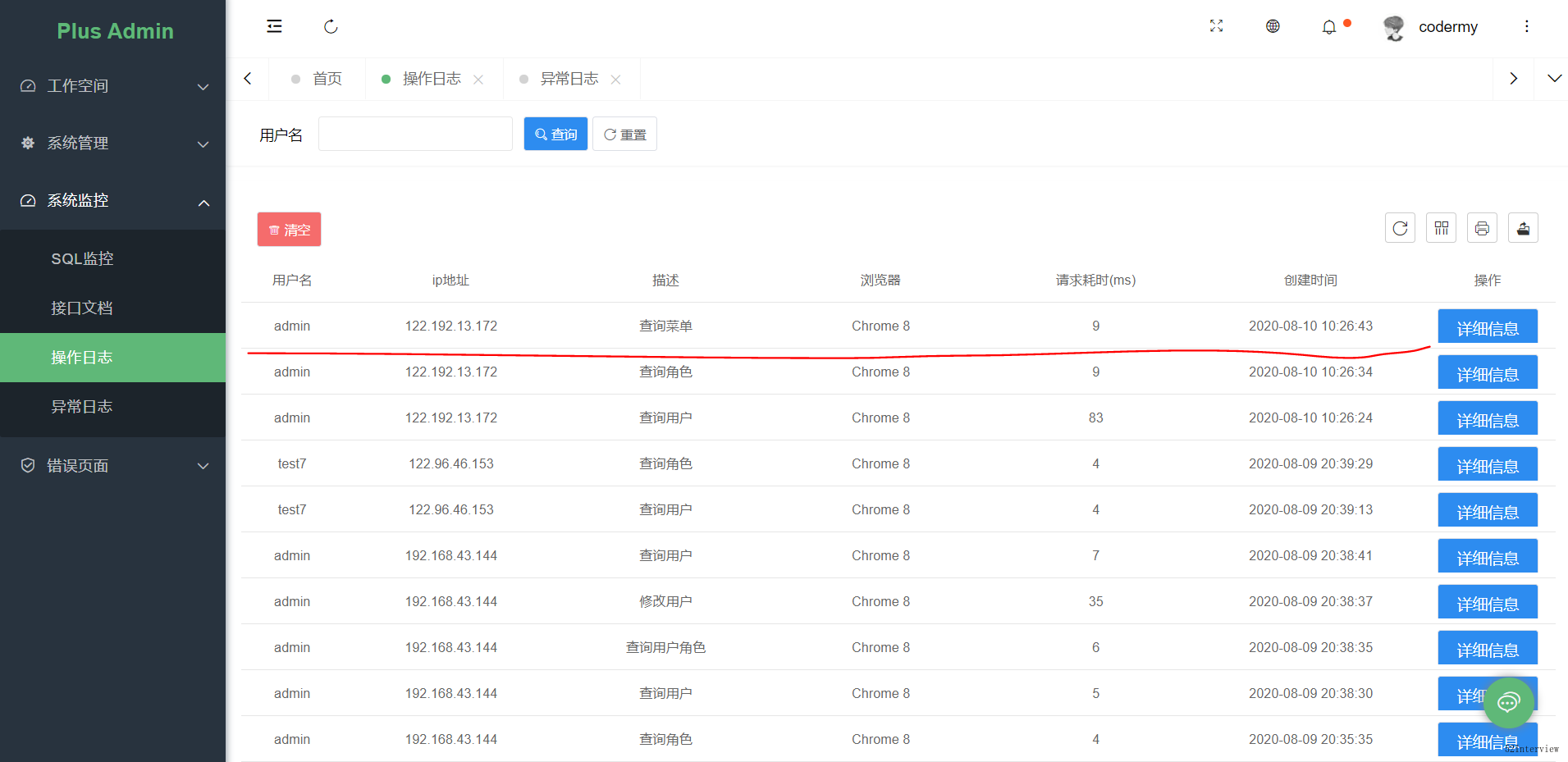Click the 查询菜单 description cell
1568x762 pixels.
[665, 326]
